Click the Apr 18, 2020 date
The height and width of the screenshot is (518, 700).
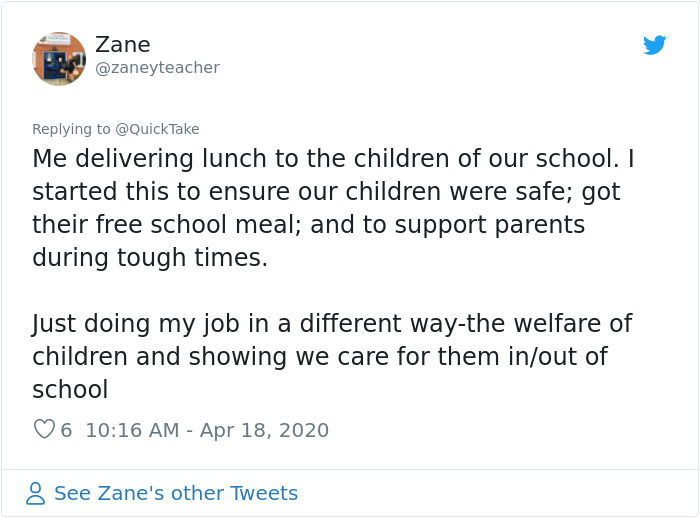(x=264, y=430)
